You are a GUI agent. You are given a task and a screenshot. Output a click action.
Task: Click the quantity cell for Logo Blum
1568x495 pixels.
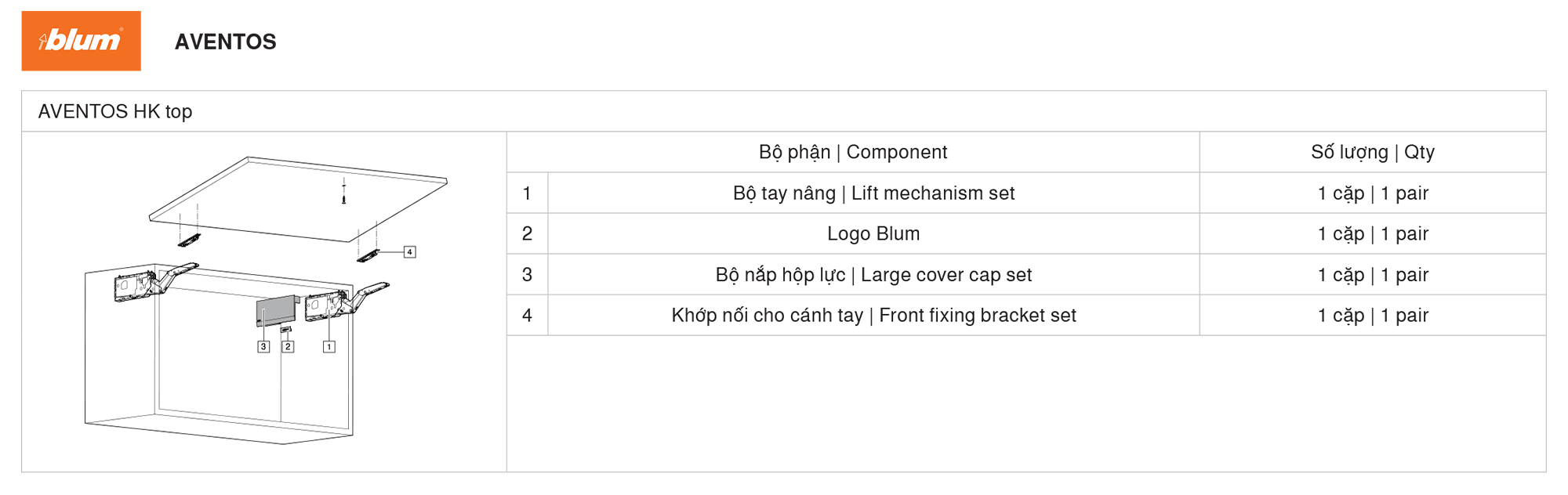[1373, 233]
